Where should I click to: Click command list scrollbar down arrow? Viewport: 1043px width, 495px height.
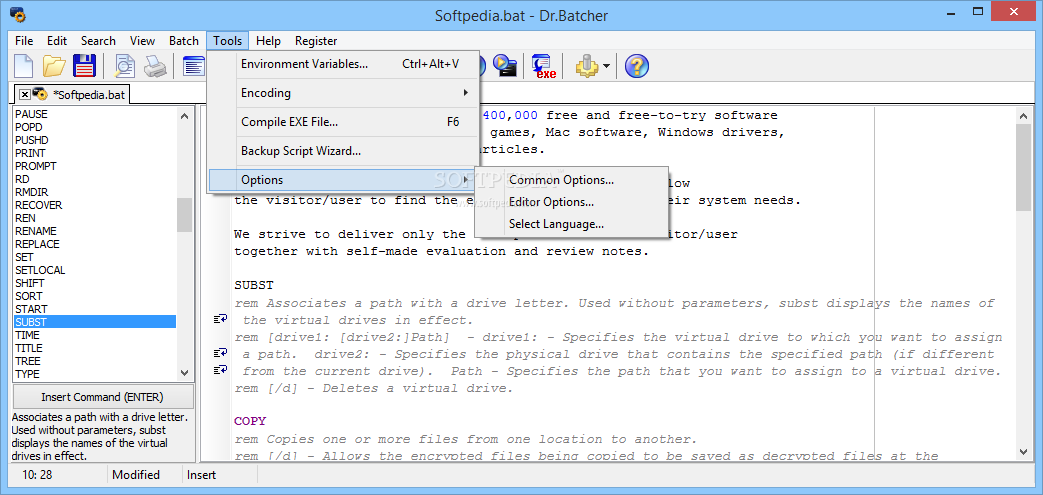(x=184, y=373)
